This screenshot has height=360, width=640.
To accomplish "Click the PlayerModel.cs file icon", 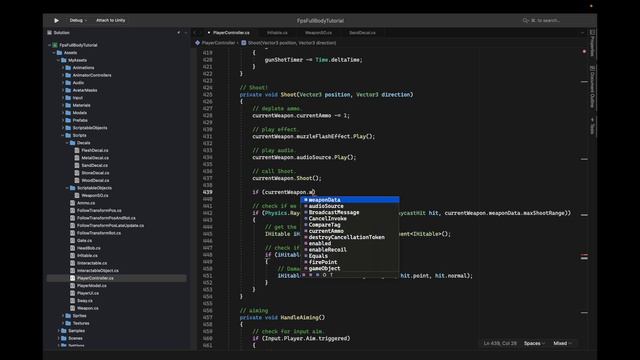I will [72, 286].
